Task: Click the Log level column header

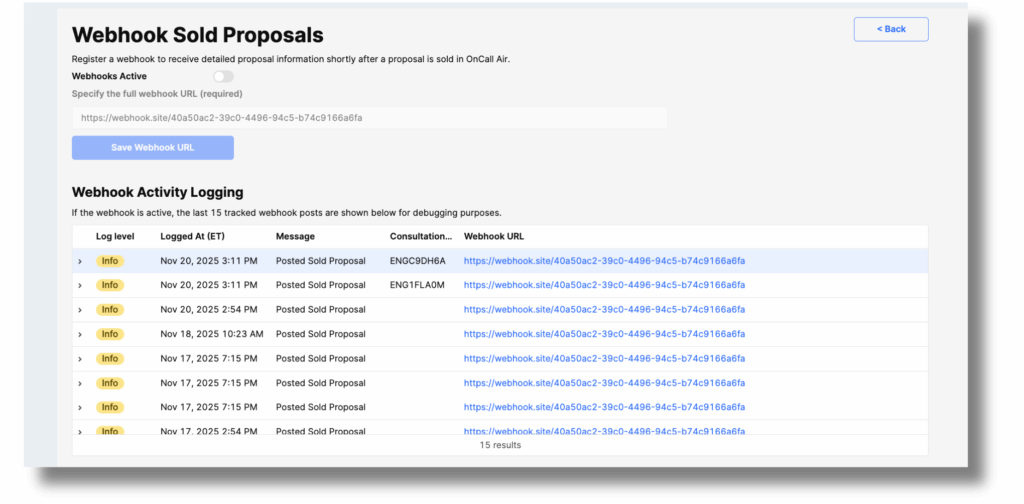Action: 115,237
